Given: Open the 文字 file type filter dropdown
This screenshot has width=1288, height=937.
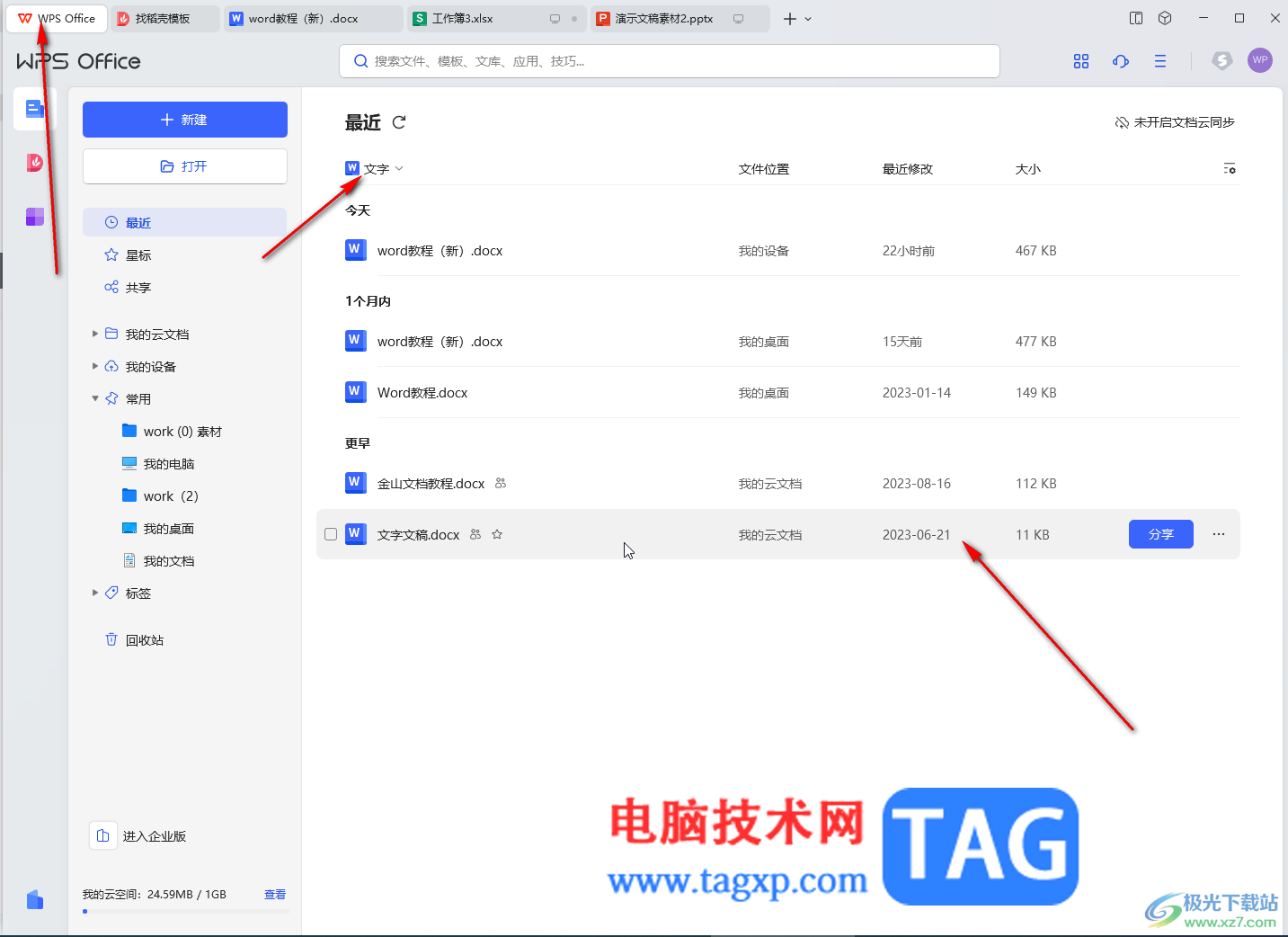Looking at the screenshot, I should point(375,168).
